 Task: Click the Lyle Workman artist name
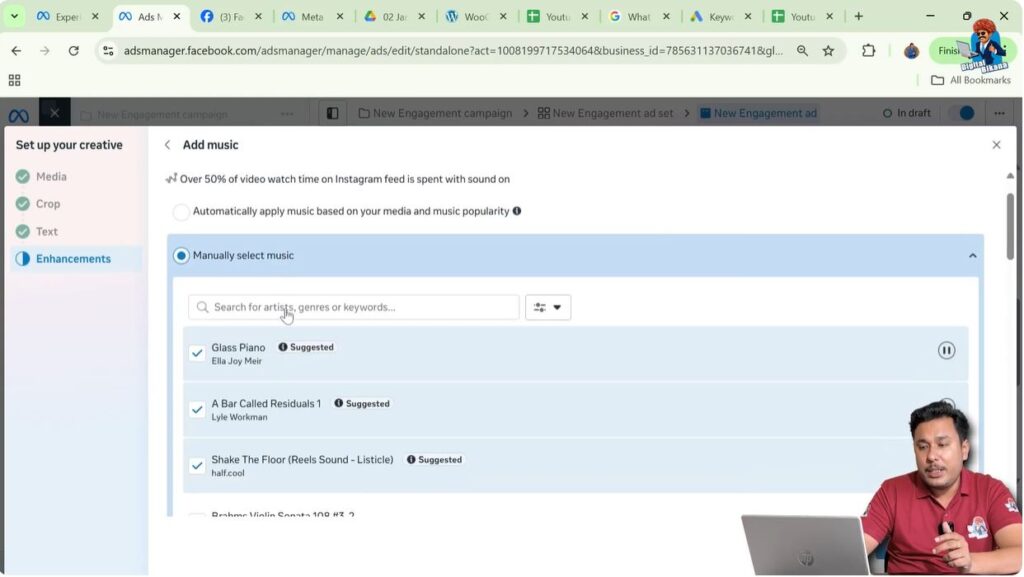click(x=239, y=418)
